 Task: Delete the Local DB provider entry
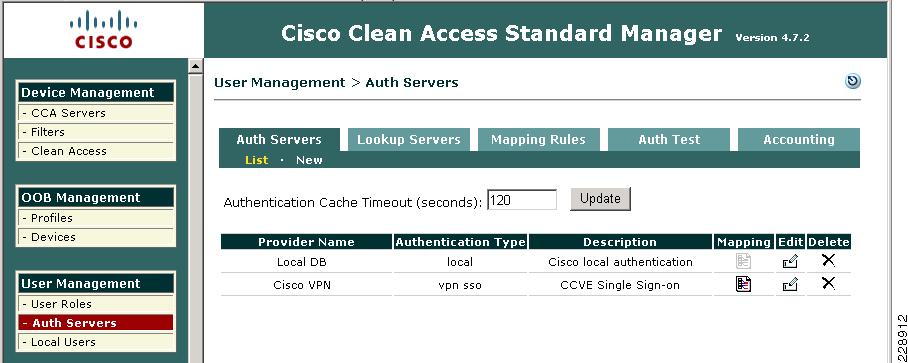(829, 261)
